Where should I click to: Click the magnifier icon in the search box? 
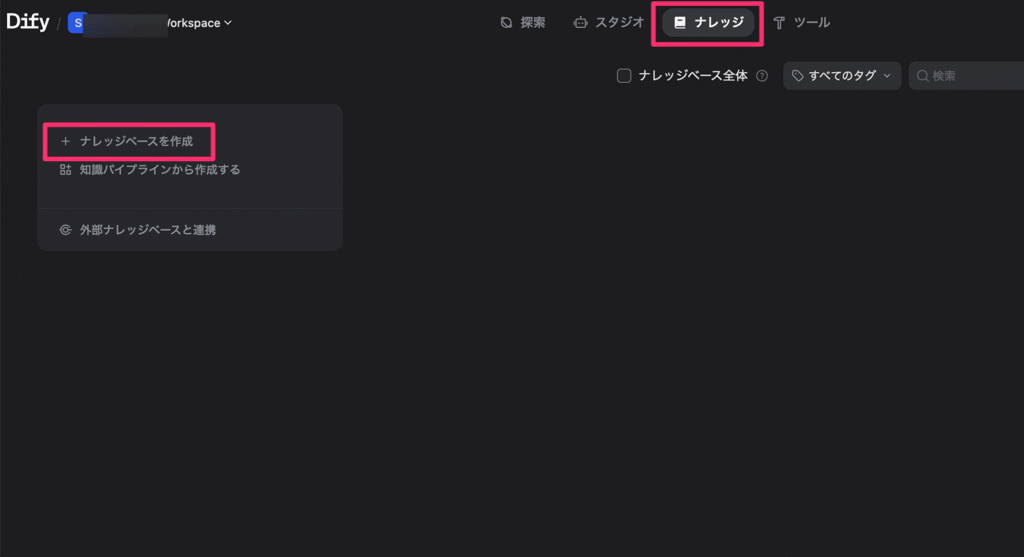pyautogui.click(x=922, y=76)
